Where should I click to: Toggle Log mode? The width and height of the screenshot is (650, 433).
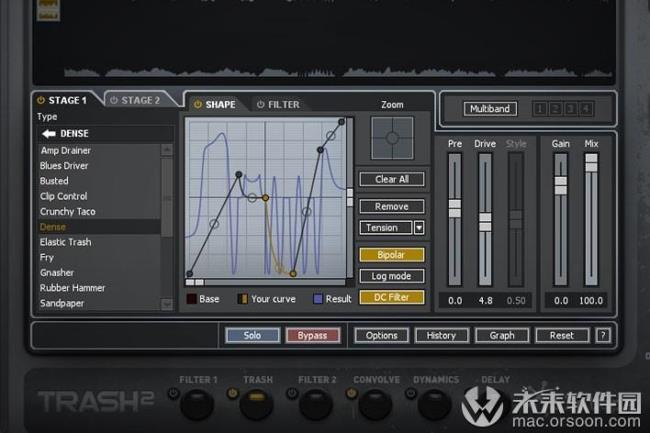point(392,276)
